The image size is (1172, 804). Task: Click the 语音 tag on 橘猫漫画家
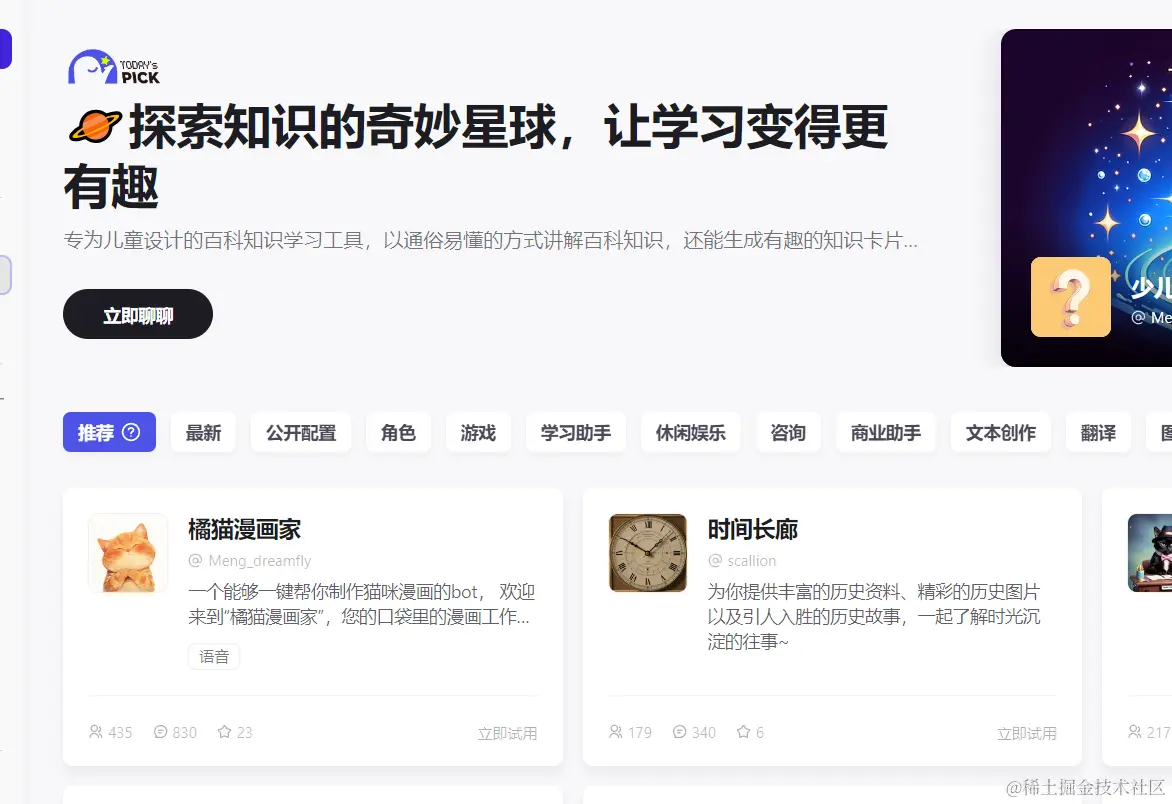(x=214, y=656)
